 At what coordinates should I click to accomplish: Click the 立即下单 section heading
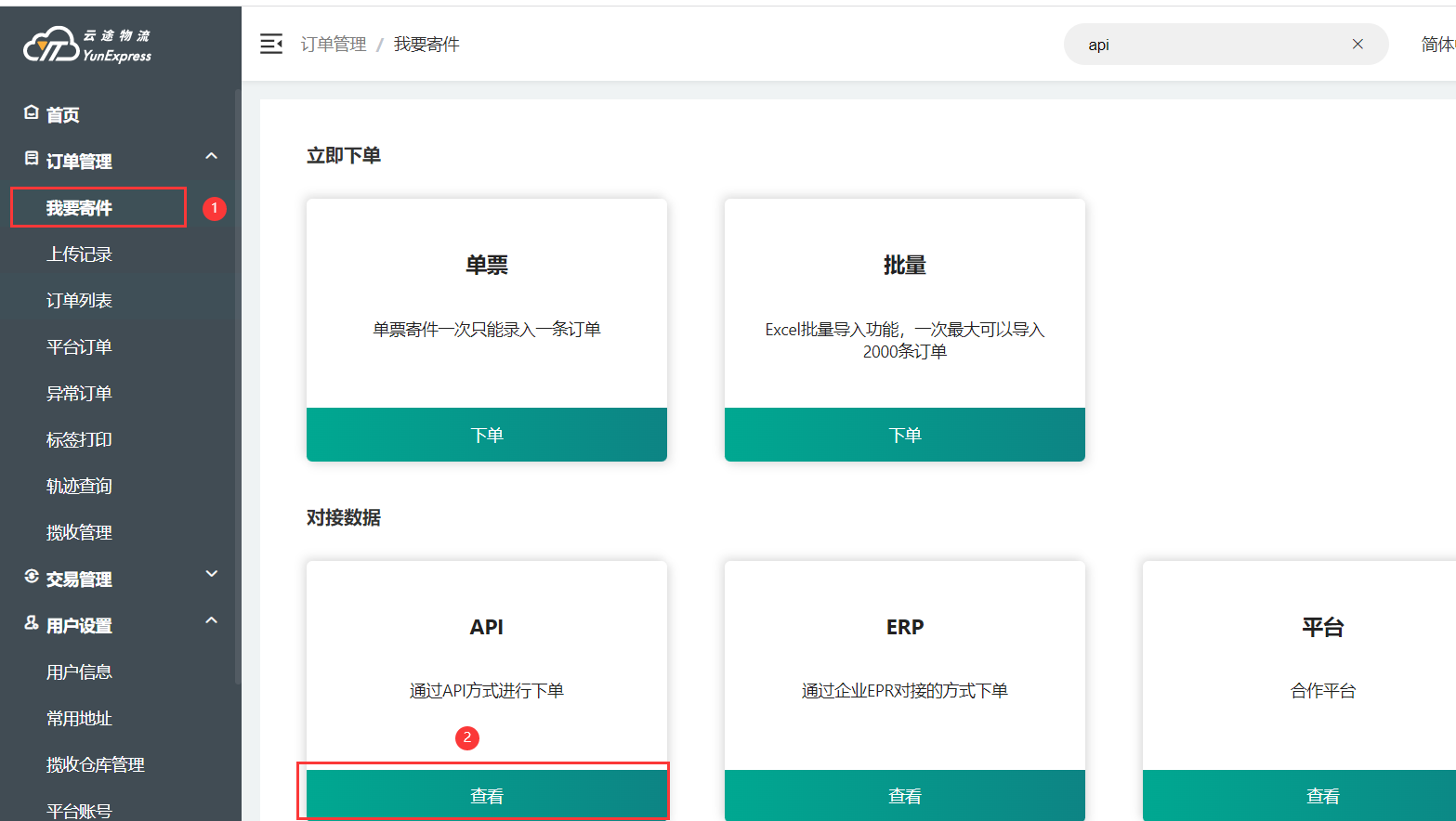344,155
